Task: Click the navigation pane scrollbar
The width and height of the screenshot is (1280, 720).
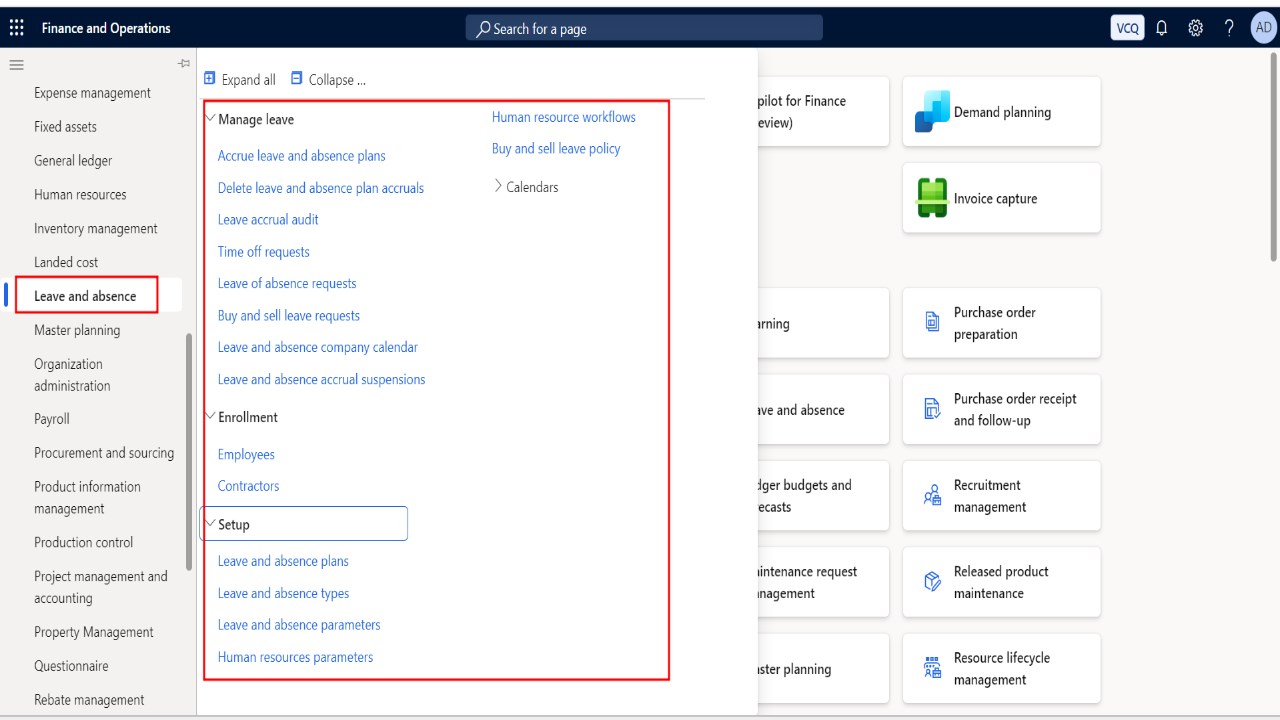Action: tap(189, 452)
